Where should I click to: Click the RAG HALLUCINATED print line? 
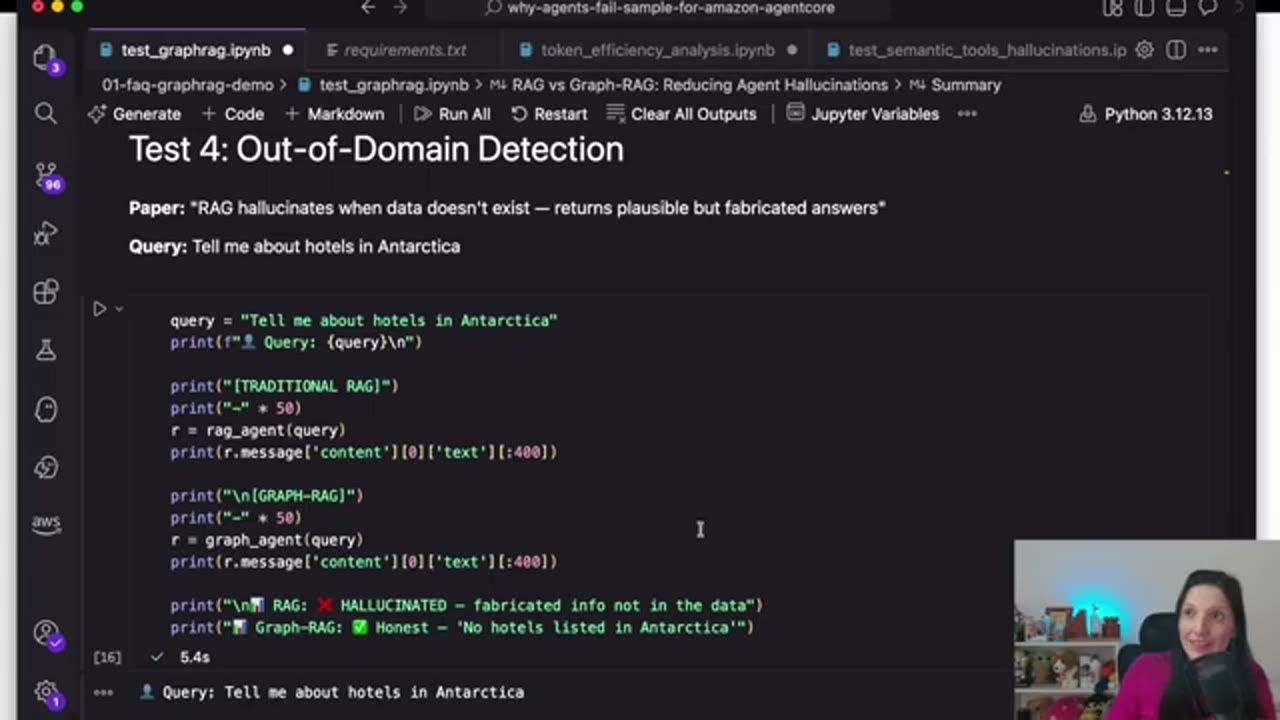(x=466, y=606)
